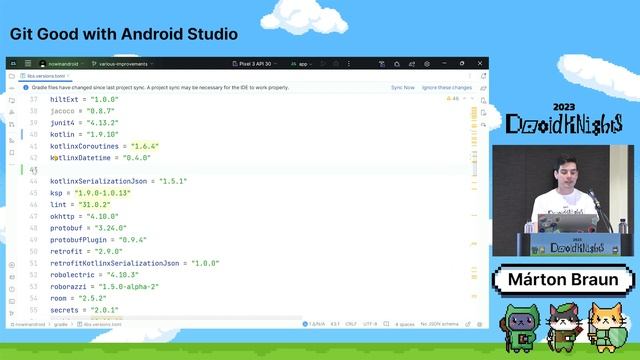This screenshot has width=640, height=360.
Task: Click Ignore these changes link
Action: tap(447, 87)
